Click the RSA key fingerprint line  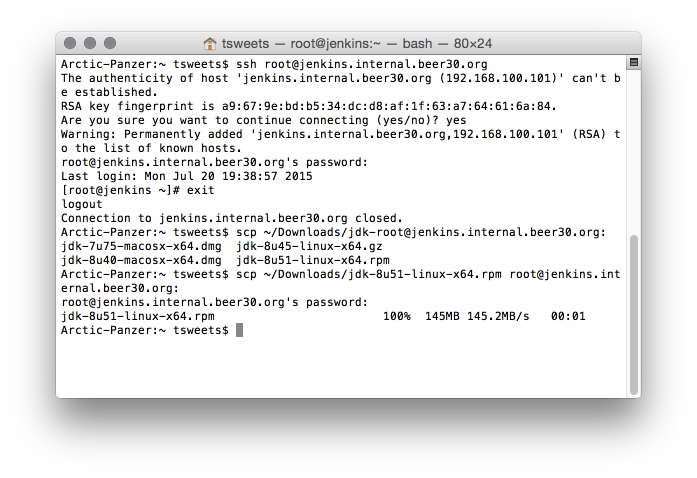click(x=308, y=106)
